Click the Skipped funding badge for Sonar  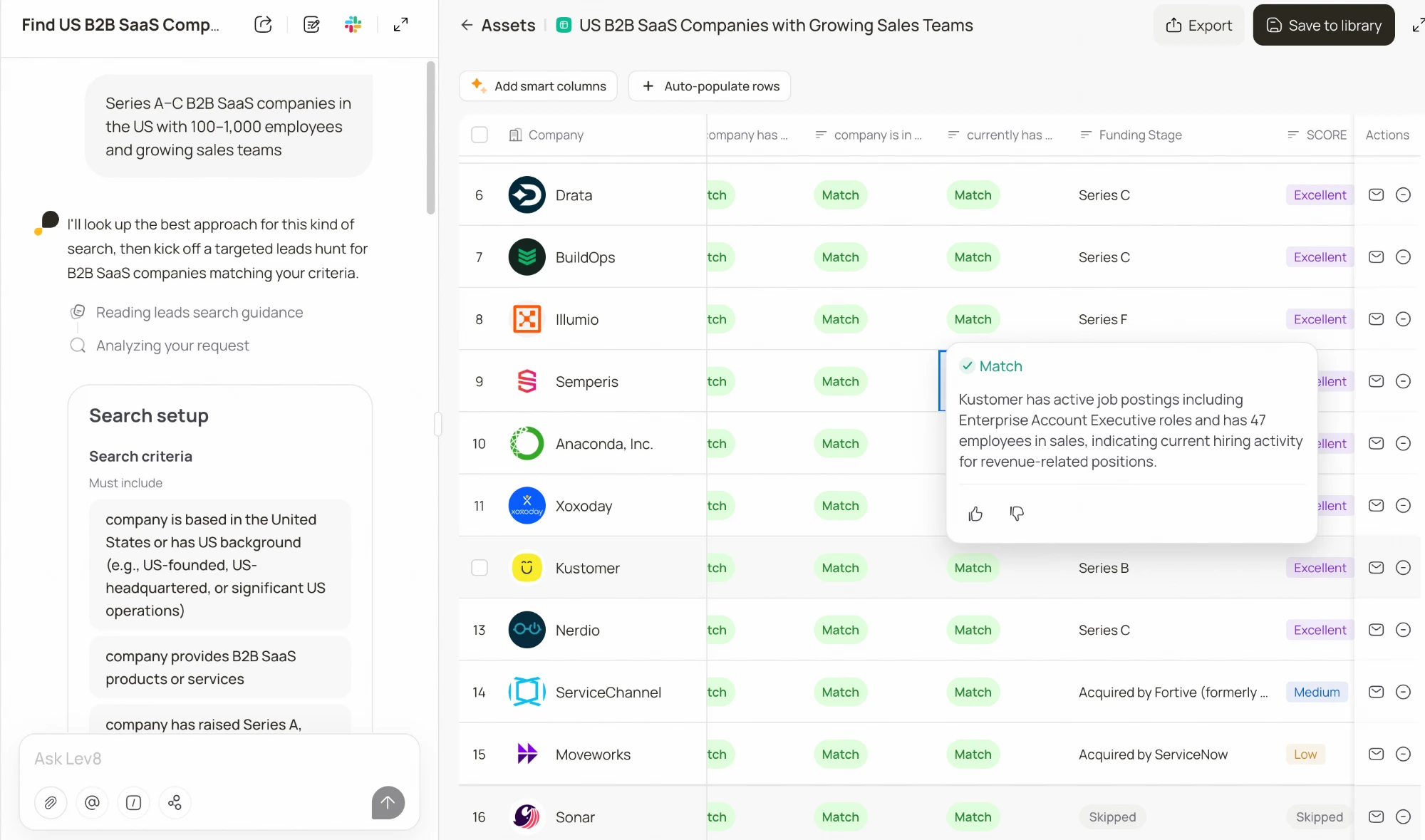[1111, 816]
